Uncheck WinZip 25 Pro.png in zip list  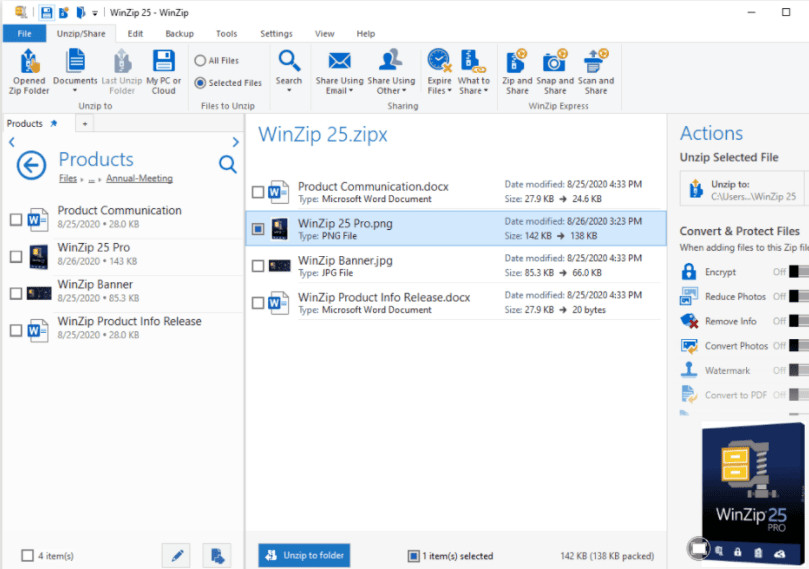tap(258, 229)
